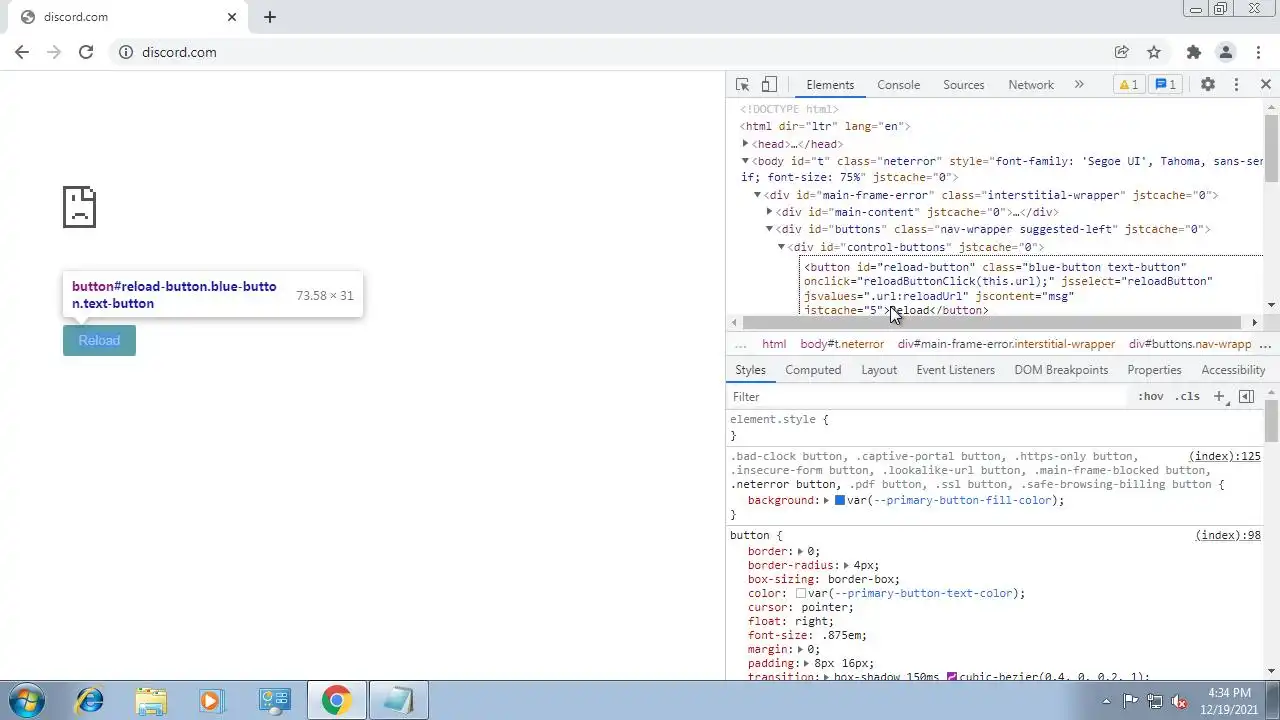The height and width of the screenshot is (720, 1280).
Task: Open the Computed styles tab
Action: (x=813, y=370)
